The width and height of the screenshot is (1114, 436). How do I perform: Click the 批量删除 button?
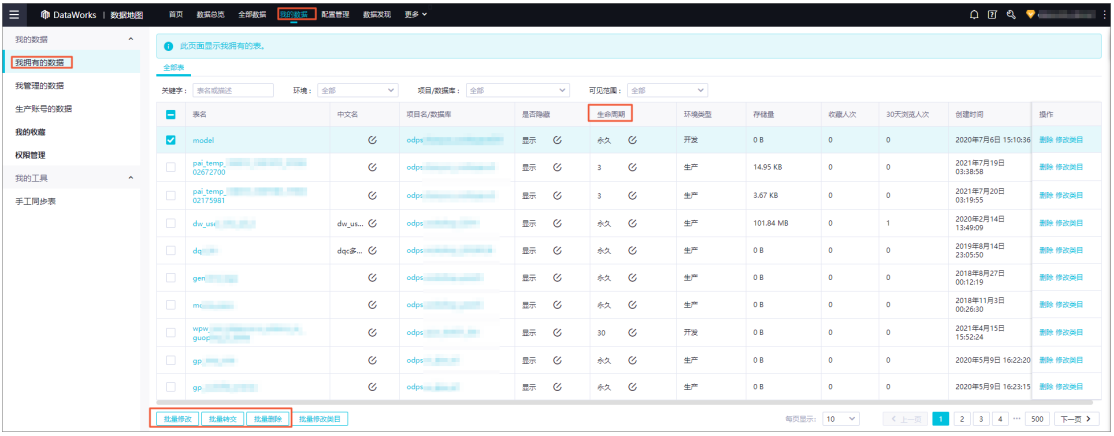coord(268,419)
